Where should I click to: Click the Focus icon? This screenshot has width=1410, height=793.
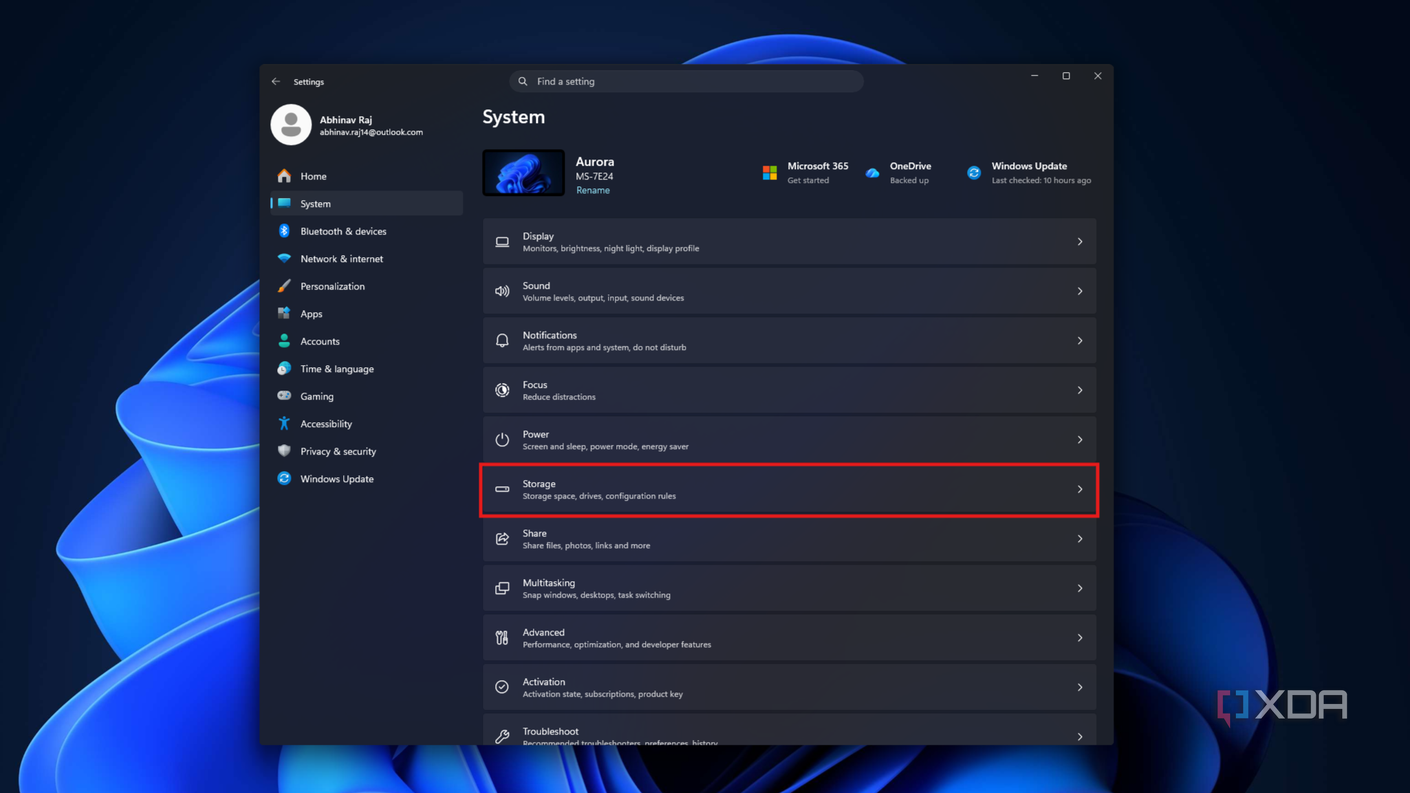502,390
